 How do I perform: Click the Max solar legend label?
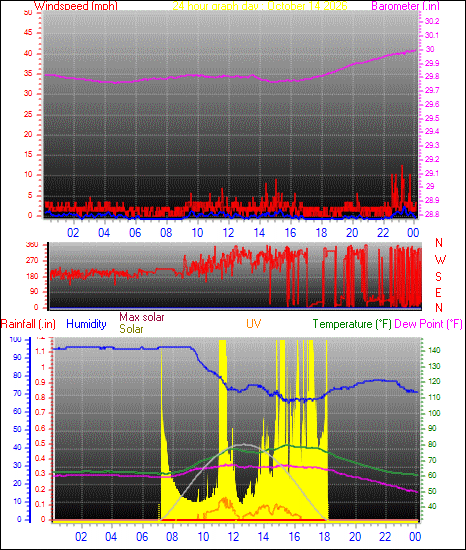click(x=142, y=317)
